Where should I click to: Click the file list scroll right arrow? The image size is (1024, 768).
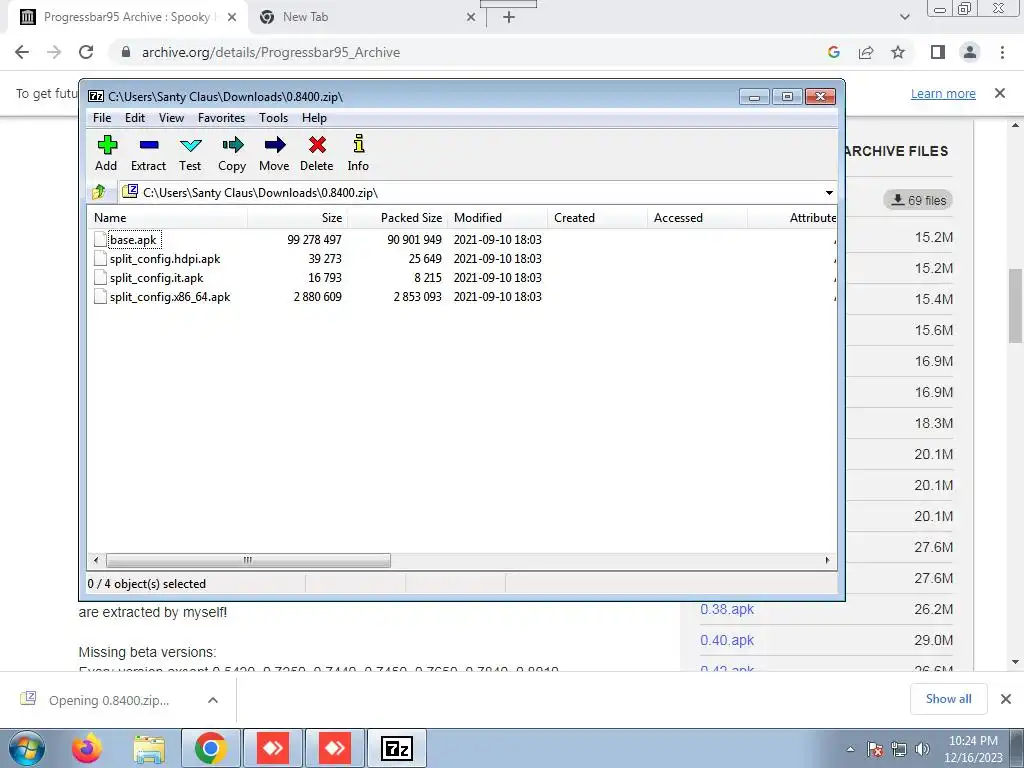(827, 560)
